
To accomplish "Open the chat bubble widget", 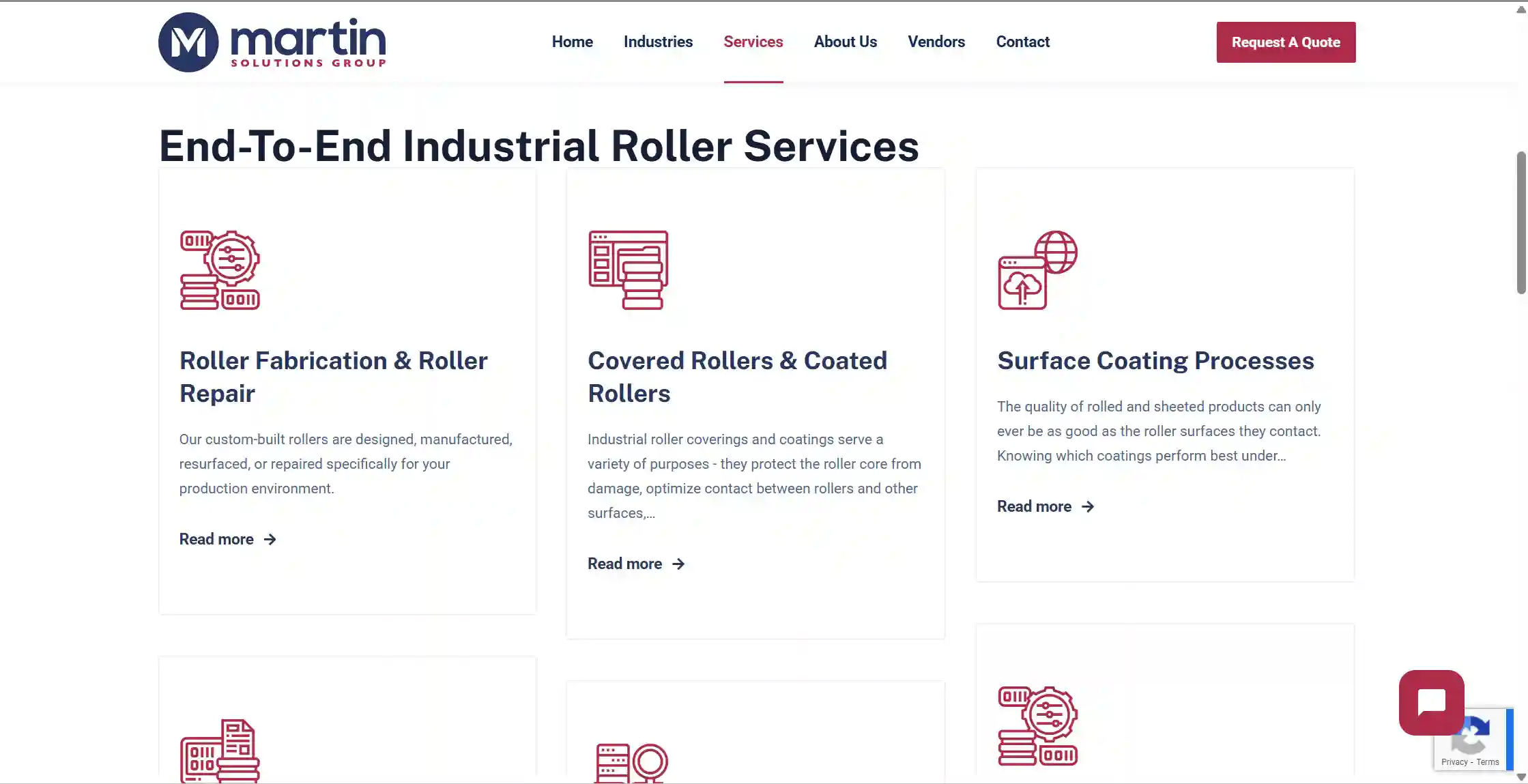I will click(x=1431, y=702).
